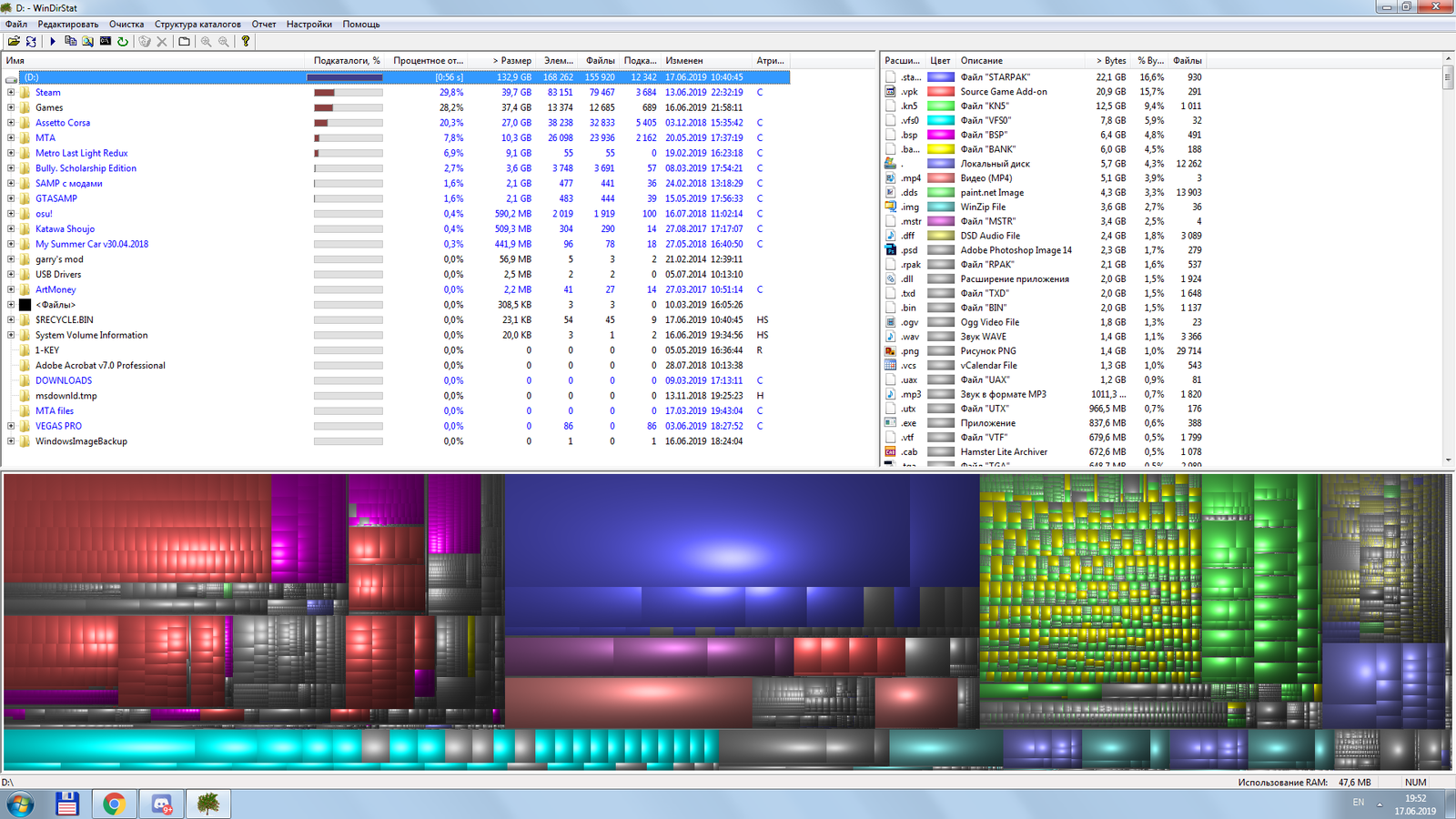This screenshot has height=819, width=1456.
Task: Click the EN language indicator in tray
Action: pyautogui.click(x=1358, y=802)
